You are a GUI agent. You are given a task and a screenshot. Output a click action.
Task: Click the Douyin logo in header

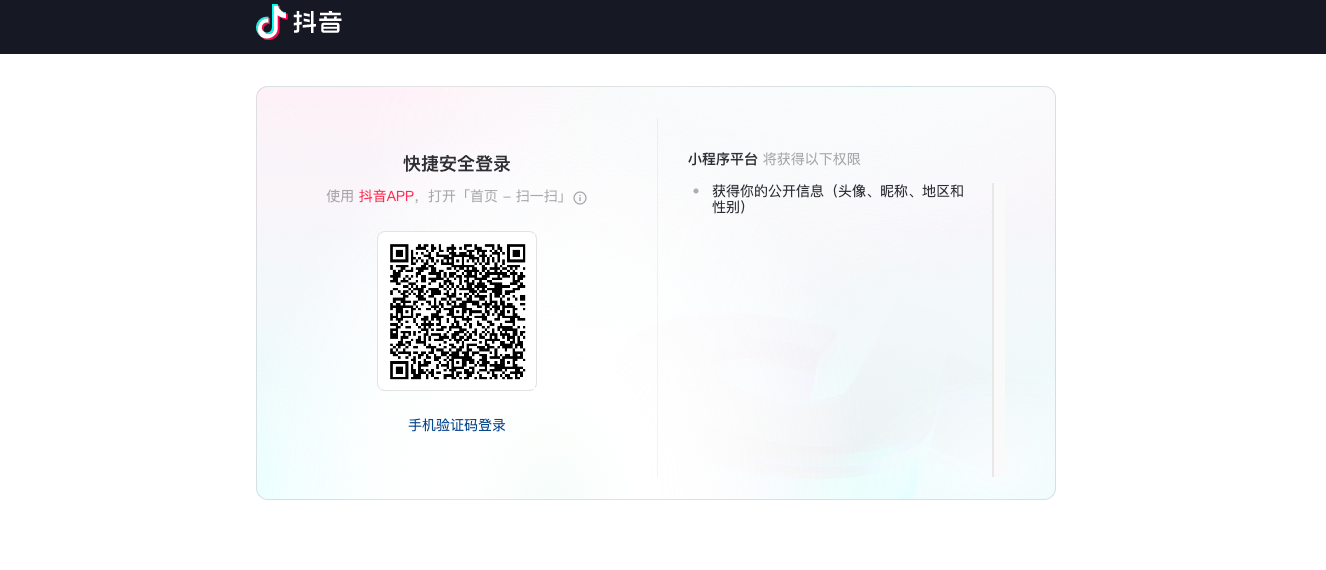point(299,22)
